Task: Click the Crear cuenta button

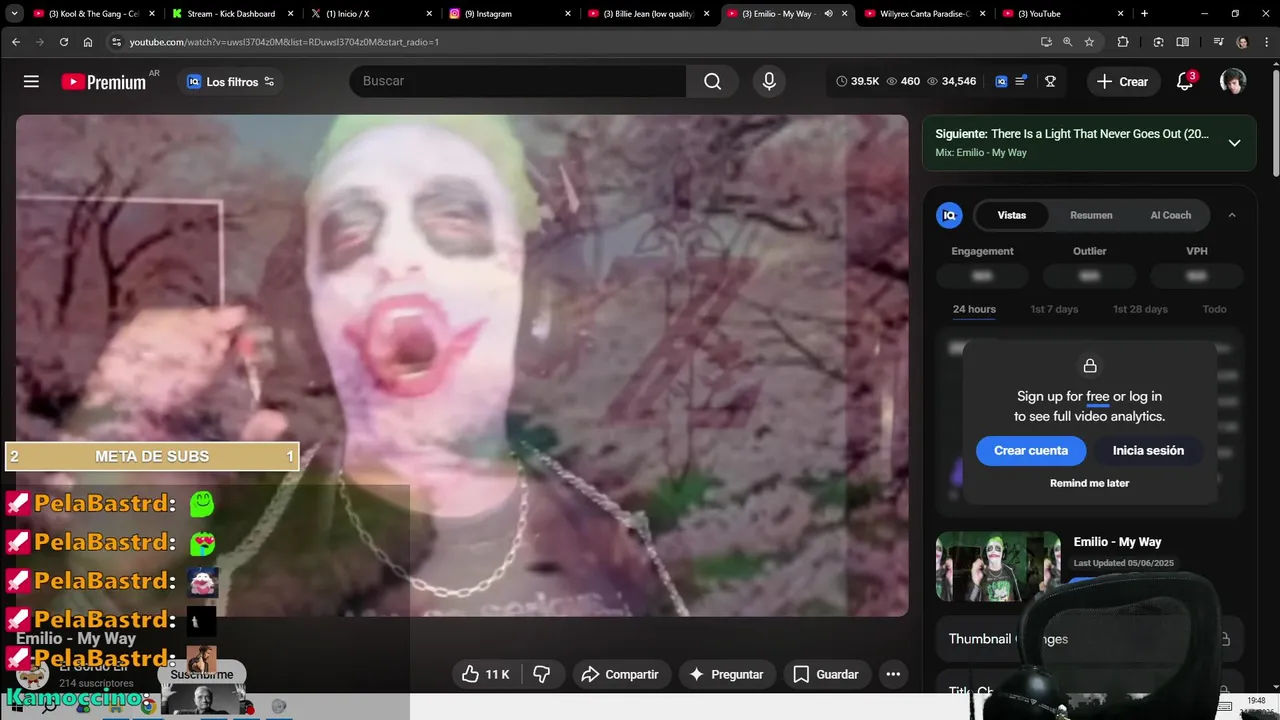Action: (x=1030, y=450)
